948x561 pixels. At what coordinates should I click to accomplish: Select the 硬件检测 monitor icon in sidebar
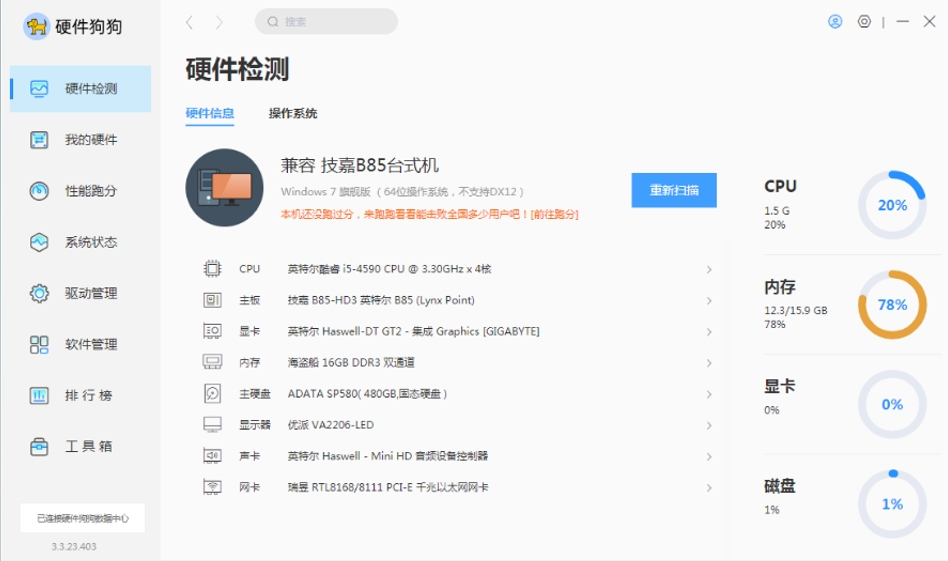[39, 89]
